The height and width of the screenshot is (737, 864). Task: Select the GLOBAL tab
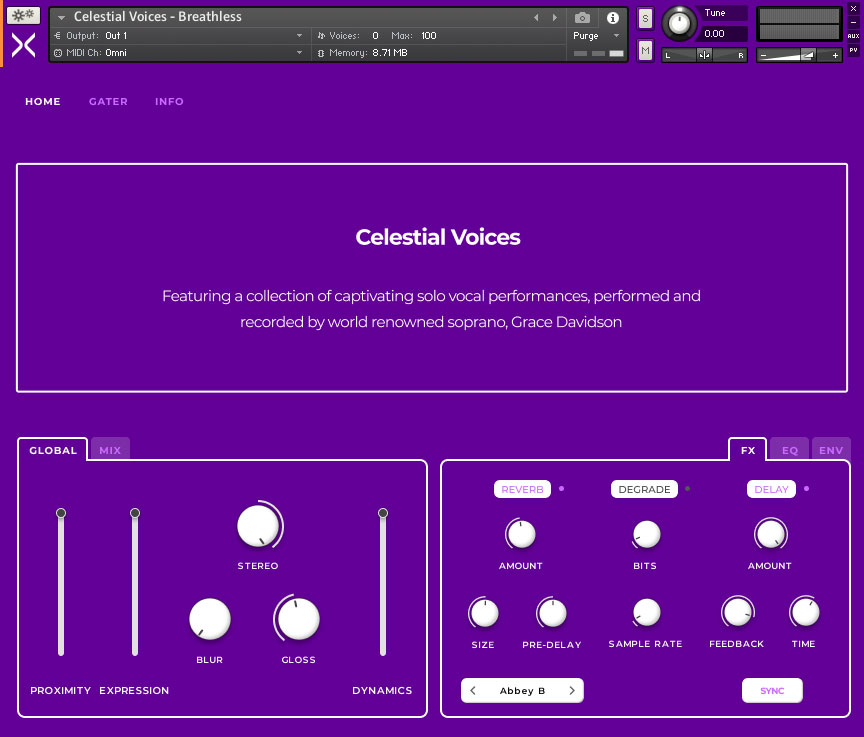click(x=53, y=450)
